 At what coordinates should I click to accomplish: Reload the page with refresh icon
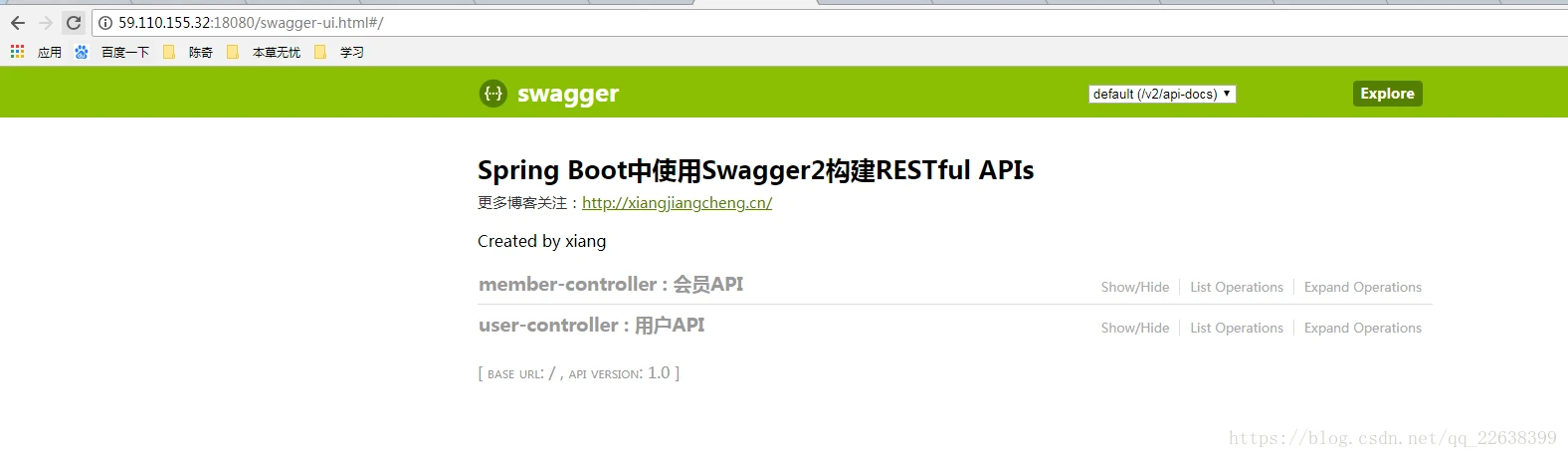[x=74, y=22]
